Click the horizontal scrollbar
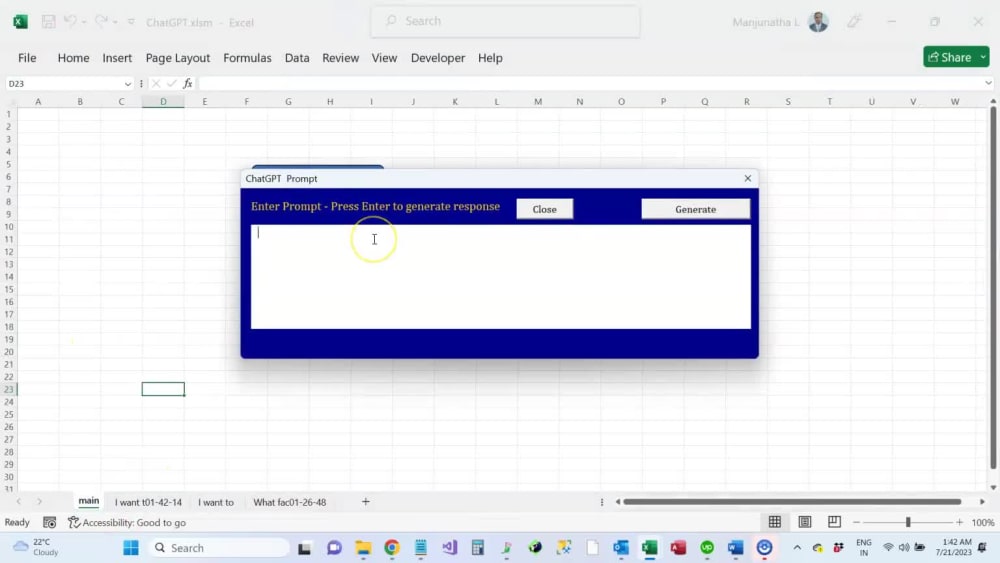 [792, 502]
